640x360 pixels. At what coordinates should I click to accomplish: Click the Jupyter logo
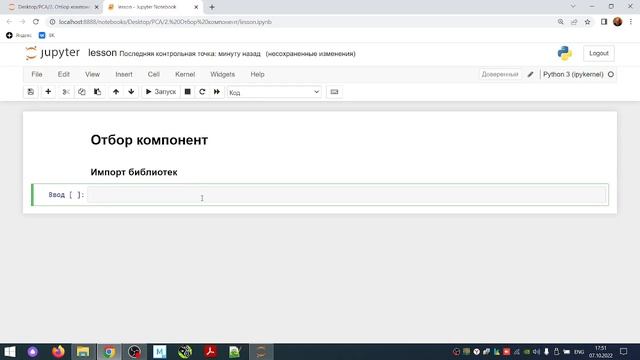52,53
